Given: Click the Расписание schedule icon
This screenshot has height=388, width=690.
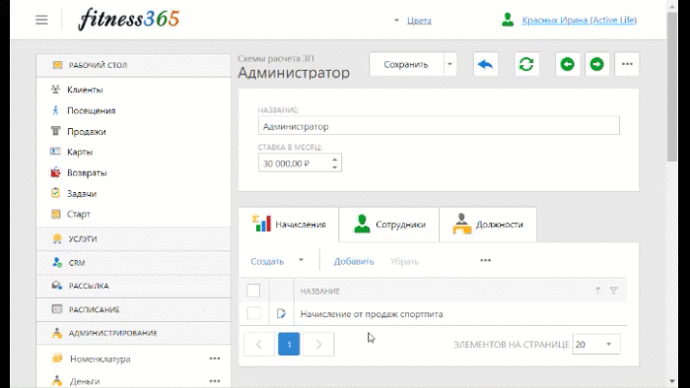Looking at the screenshot, I should [x=57, y=309].
